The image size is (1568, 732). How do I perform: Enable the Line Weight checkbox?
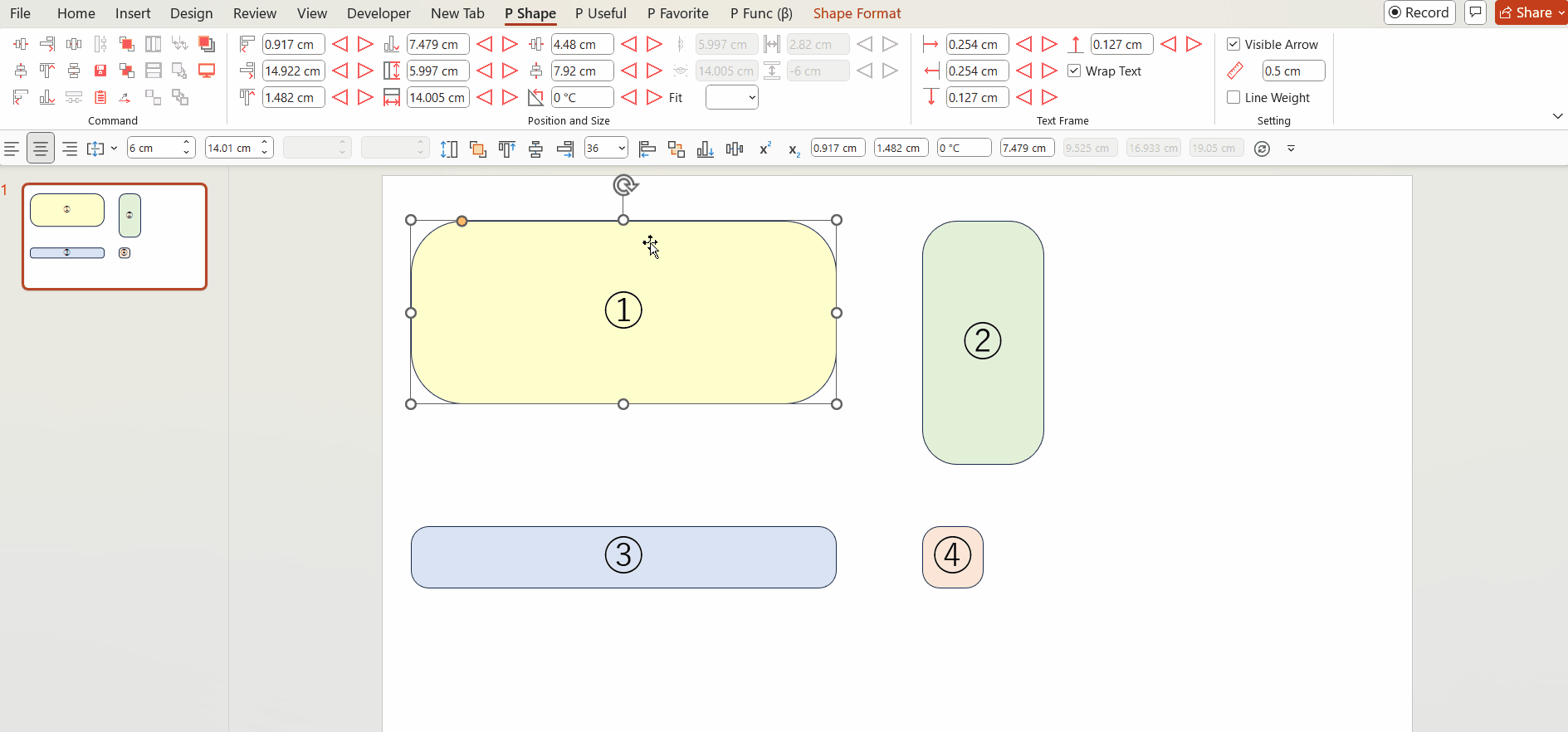1233,97
